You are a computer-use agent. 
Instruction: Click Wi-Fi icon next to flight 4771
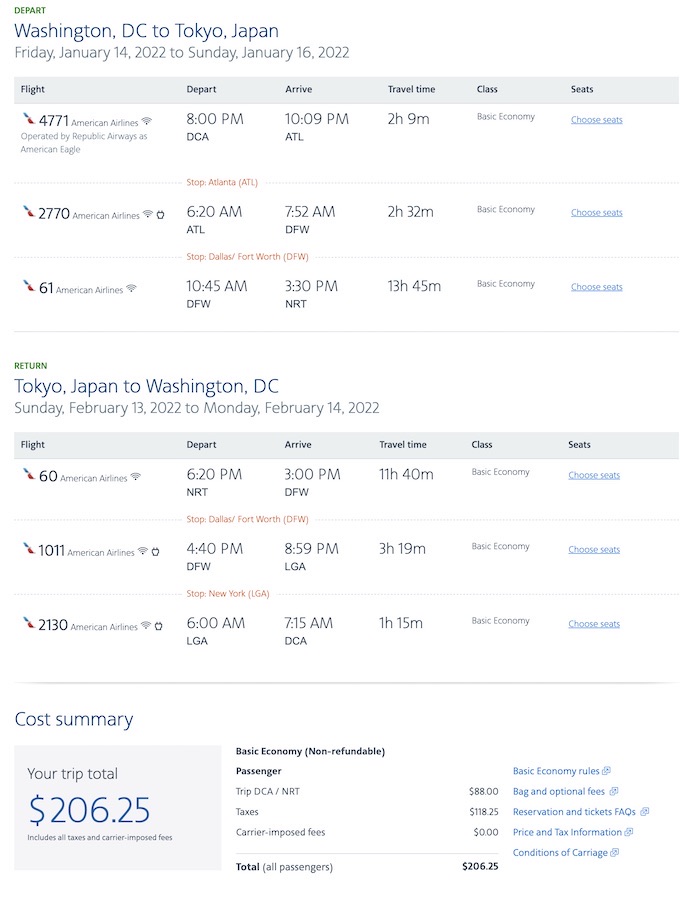coord(146,121)
